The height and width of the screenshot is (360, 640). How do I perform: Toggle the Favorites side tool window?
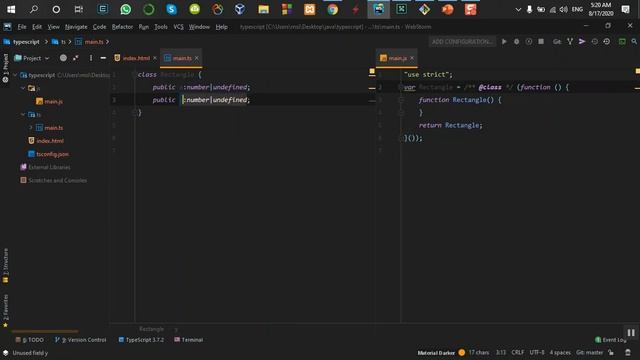(5, 311)
